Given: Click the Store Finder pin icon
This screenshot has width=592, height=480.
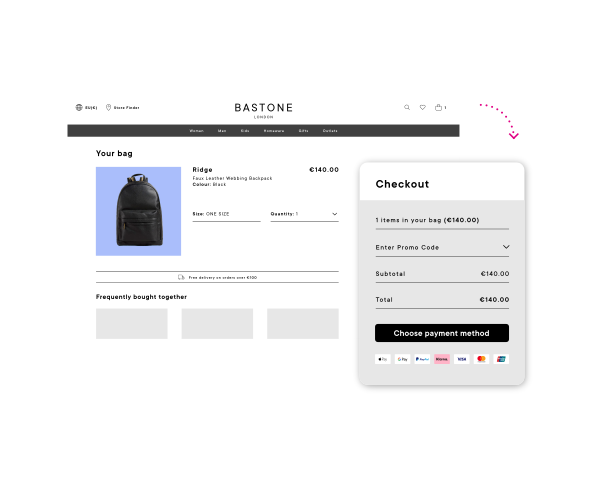Looking at the screenshot, I should coord(108,108).
